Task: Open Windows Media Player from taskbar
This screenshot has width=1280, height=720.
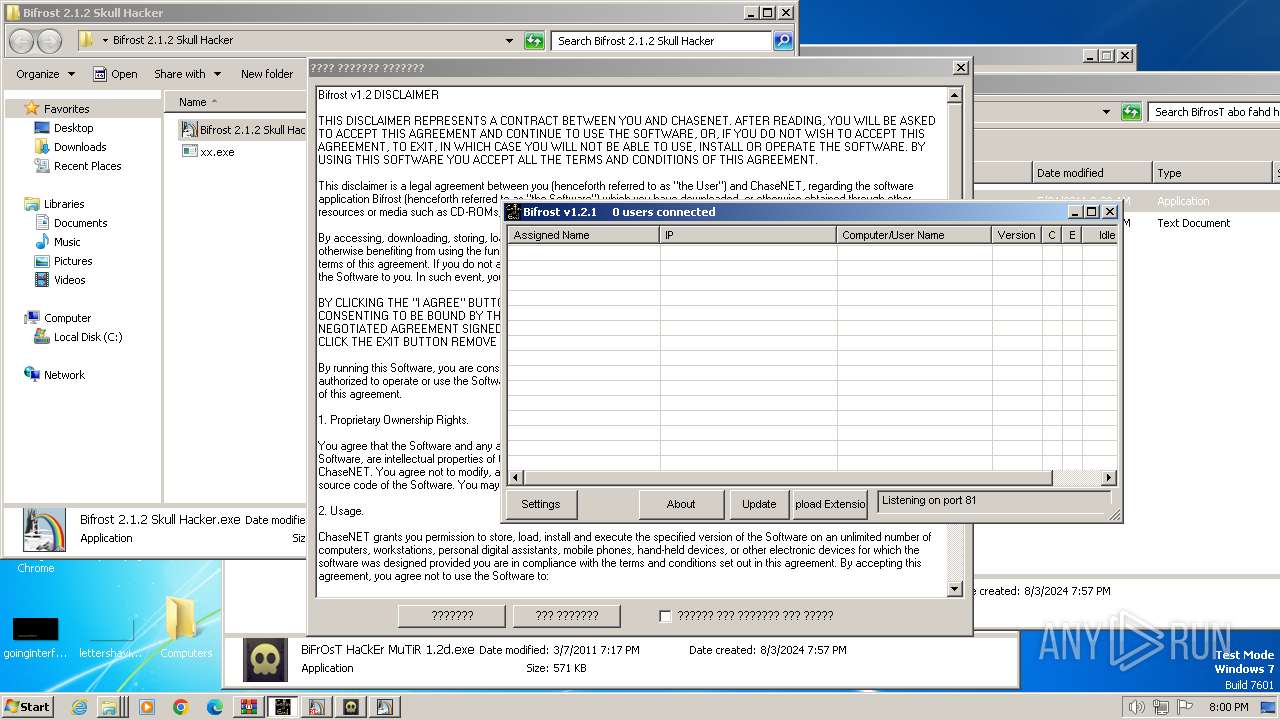Action: click(x=146, y=706)
